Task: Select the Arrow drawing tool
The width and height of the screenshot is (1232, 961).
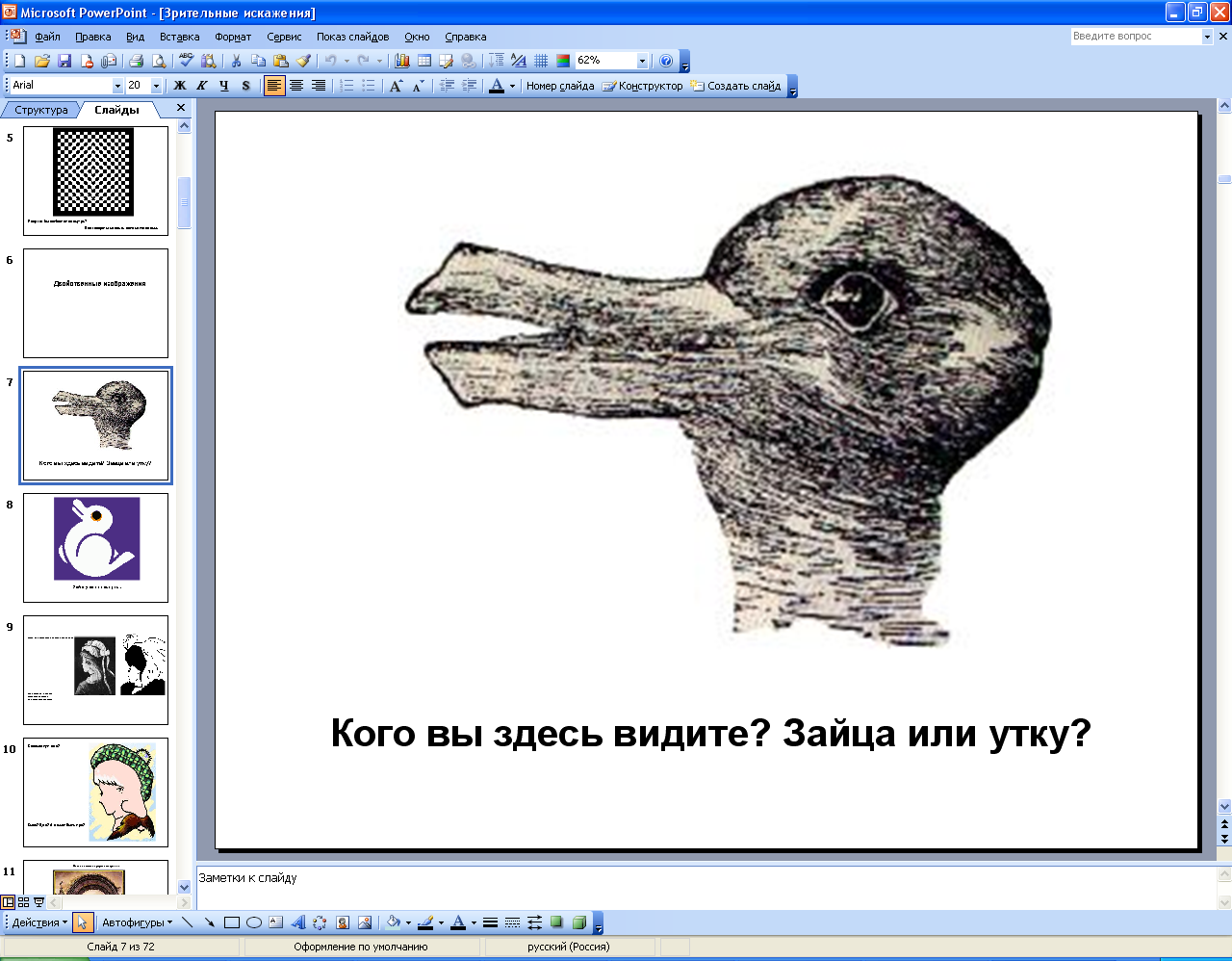Action: [x=210, y=922]
